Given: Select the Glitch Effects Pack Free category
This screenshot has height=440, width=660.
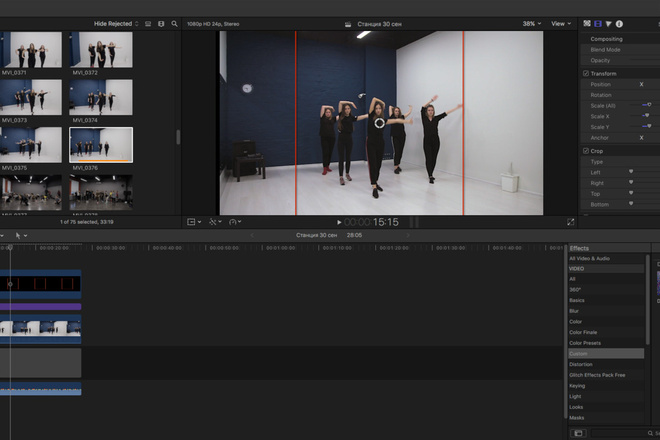Looking at the screenshot, I should tap(606, 375).
